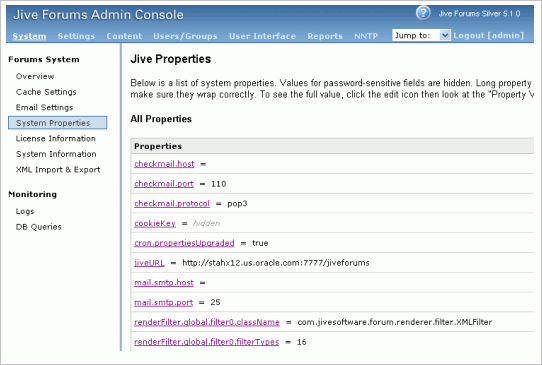Viewport: 542px width, 365px height.
Task: Open Email Settings in the sidebar
Action: click(x=44, y=107)
